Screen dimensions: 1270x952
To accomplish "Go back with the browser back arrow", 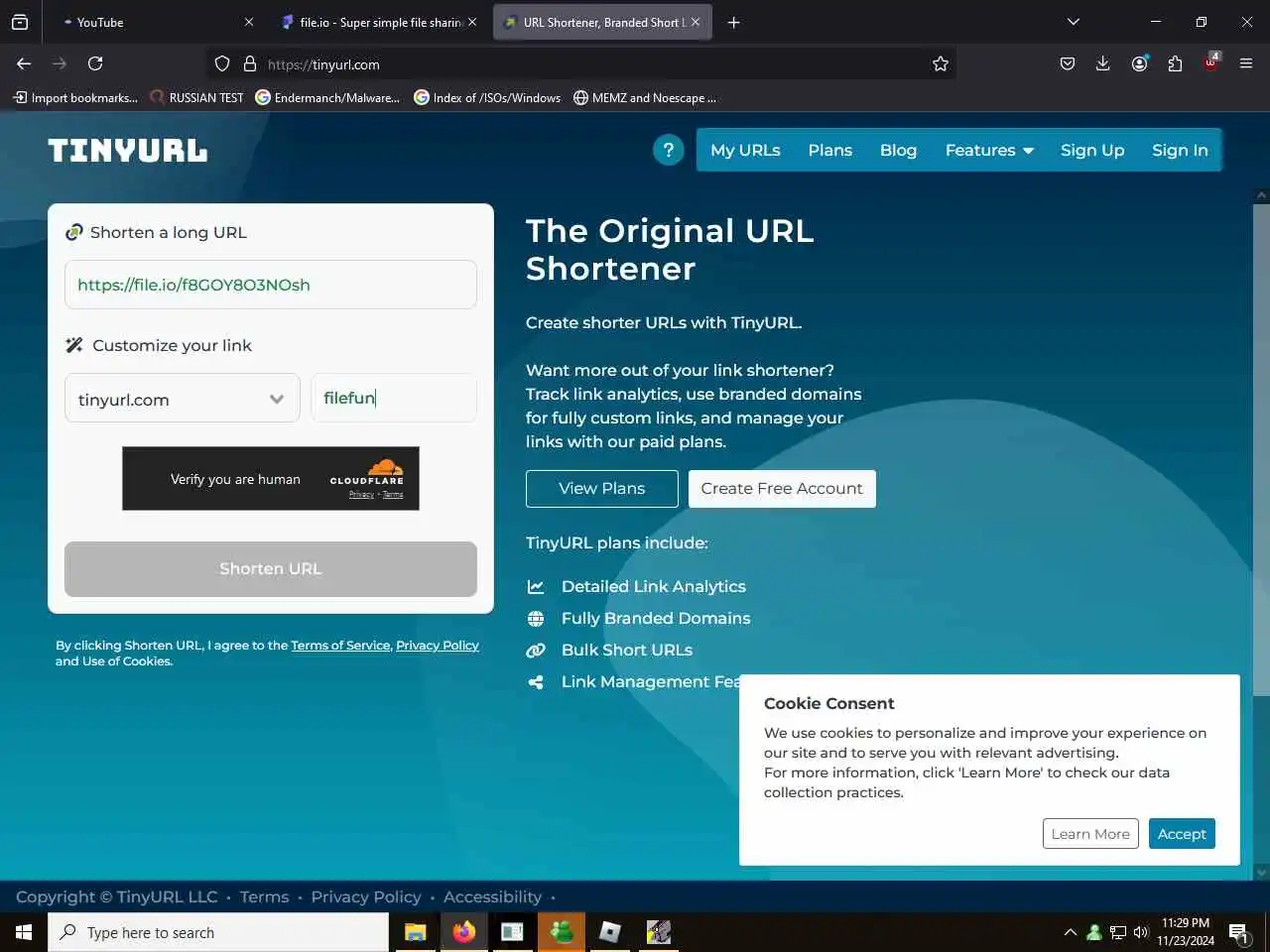I will (24, 63).
